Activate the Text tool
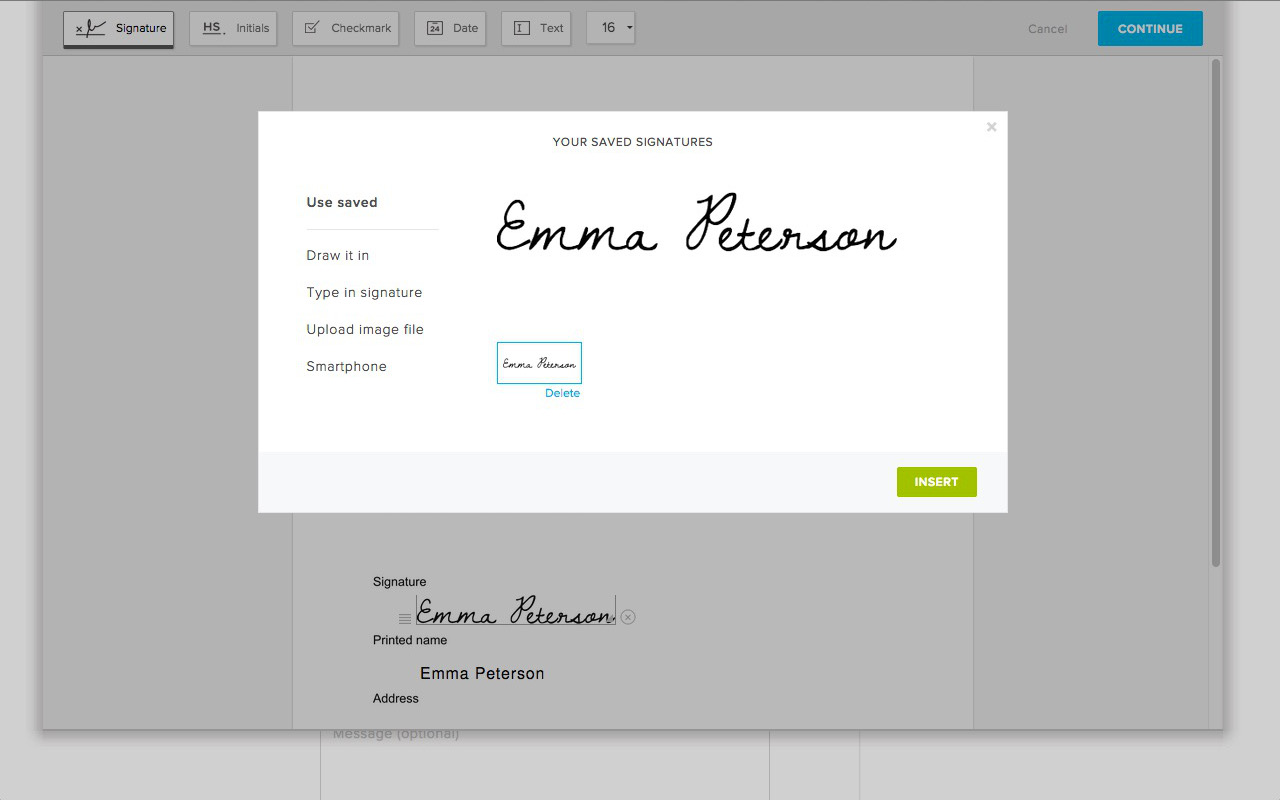Image resolution: width=1280 pixels, height=800 pixels. tap(536, 29)
